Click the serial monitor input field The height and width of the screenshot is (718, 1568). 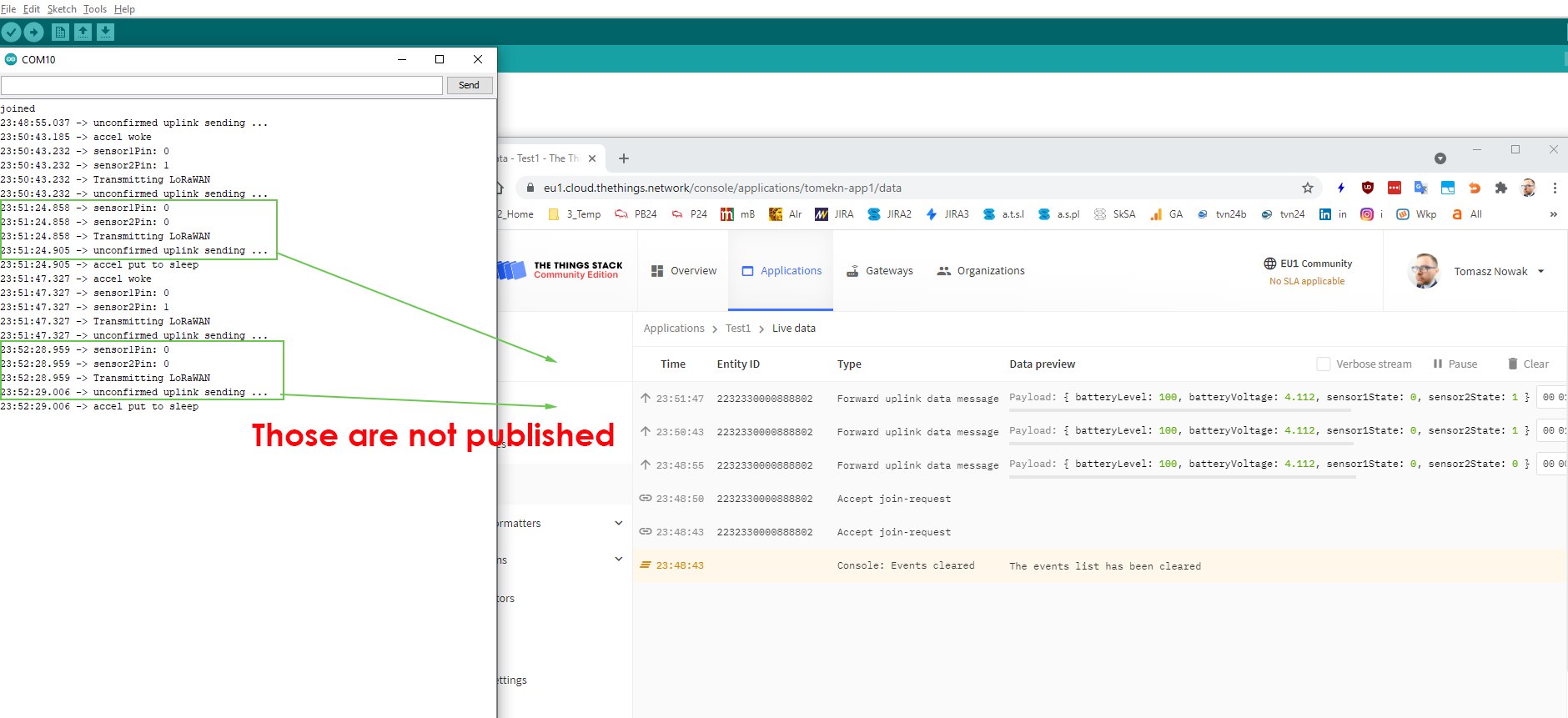pyautogui.click(x=222, y=85)
